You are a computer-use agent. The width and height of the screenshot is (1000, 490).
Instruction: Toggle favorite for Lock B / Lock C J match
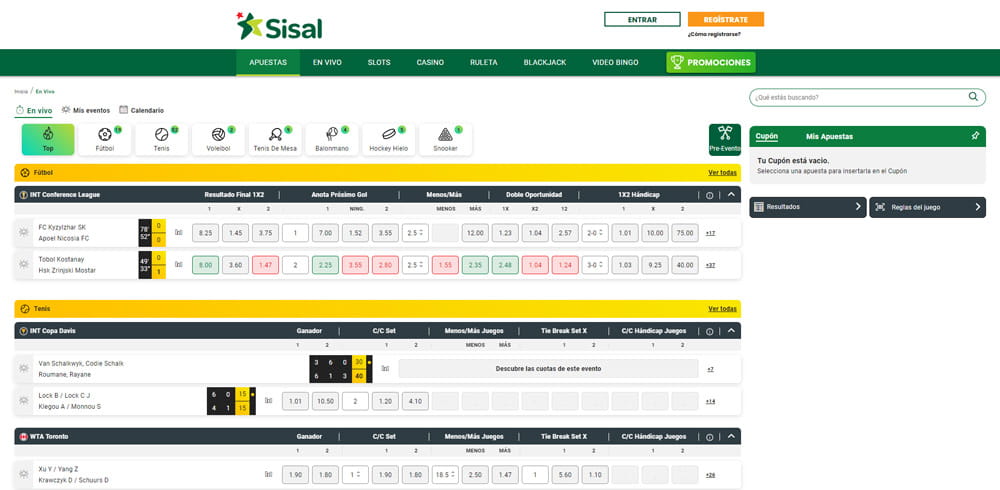tap(24, 401)
